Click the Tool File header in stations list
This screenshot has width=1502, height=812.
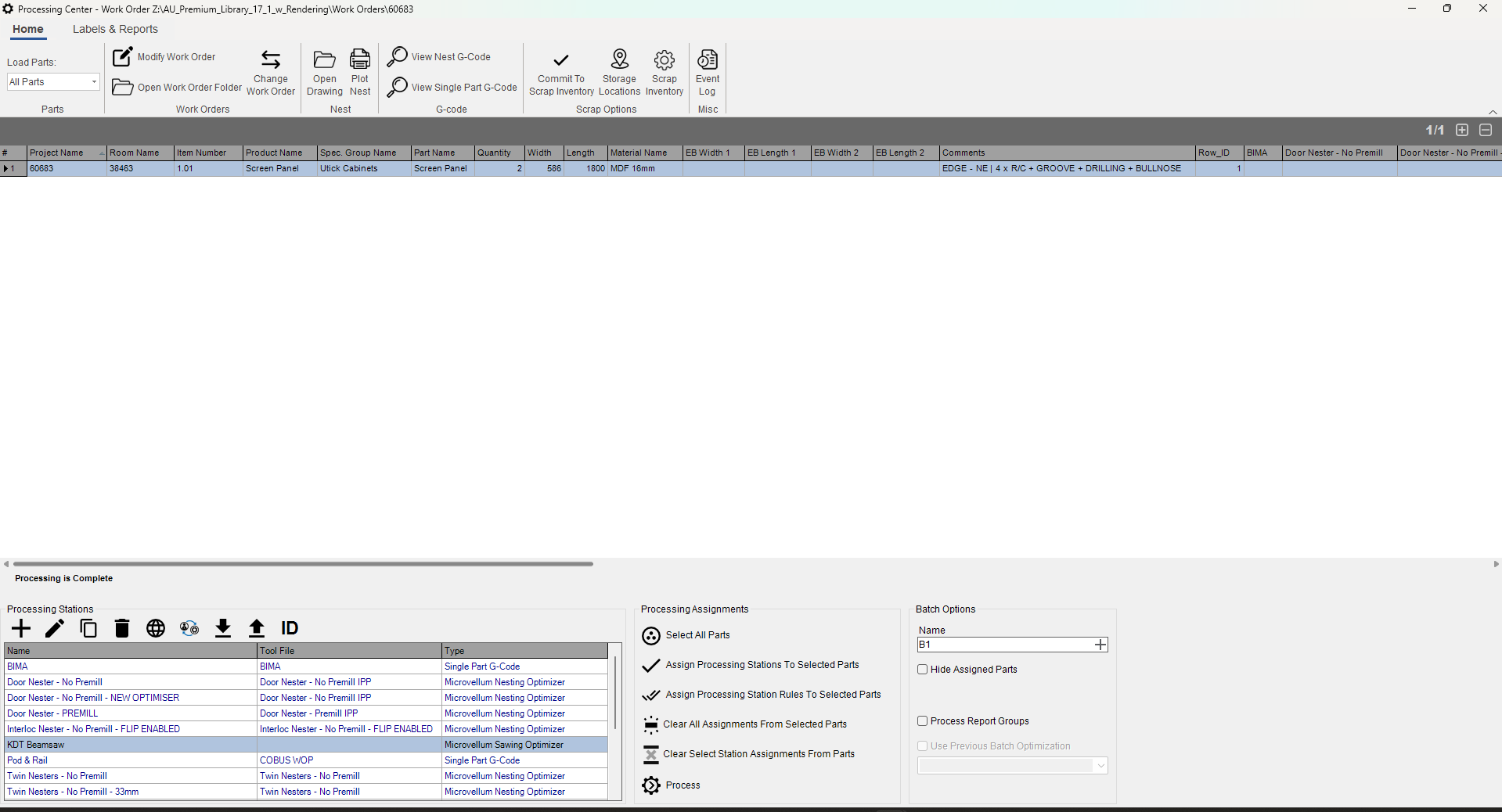pyautogui.click(x=349, y=651)
